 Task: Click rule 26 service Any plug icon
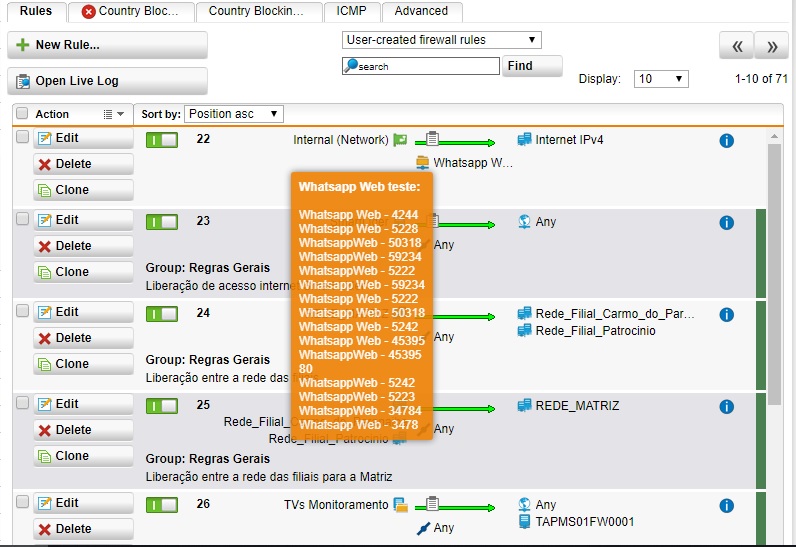pyautogui.click(x=423, y=528)
